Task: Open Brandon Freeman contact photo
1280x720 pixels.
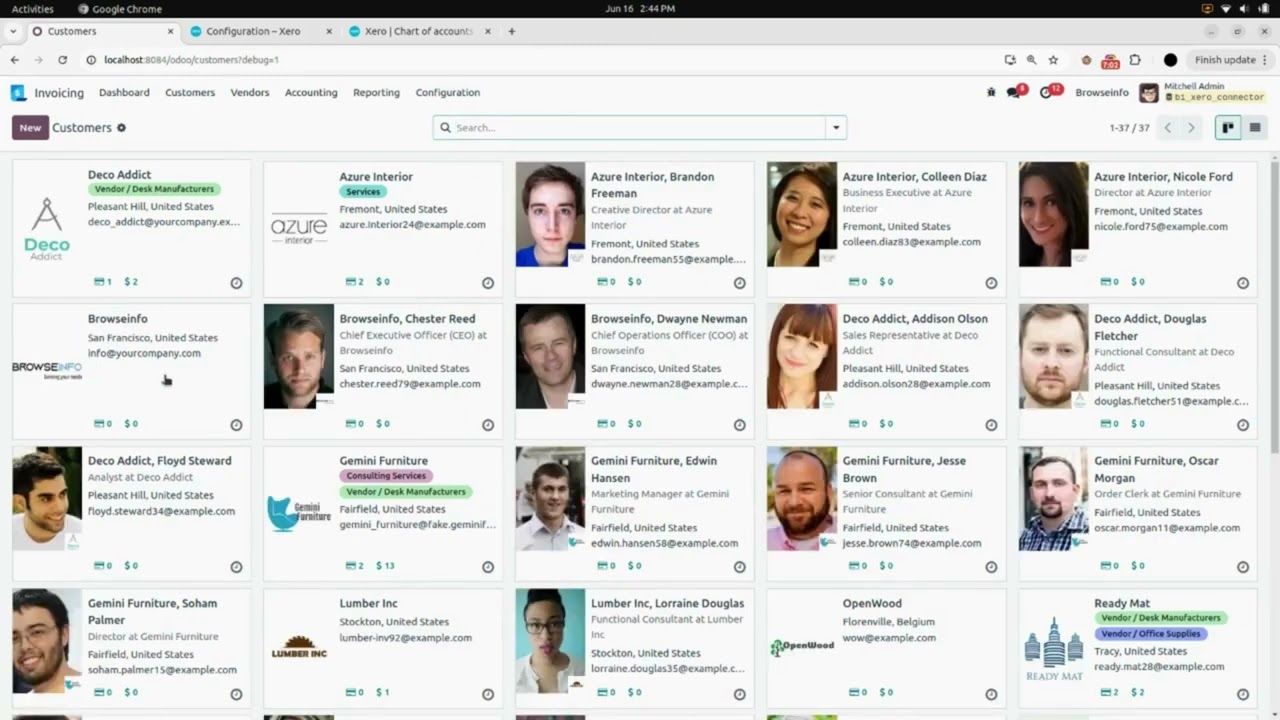Action: point(550,214)
